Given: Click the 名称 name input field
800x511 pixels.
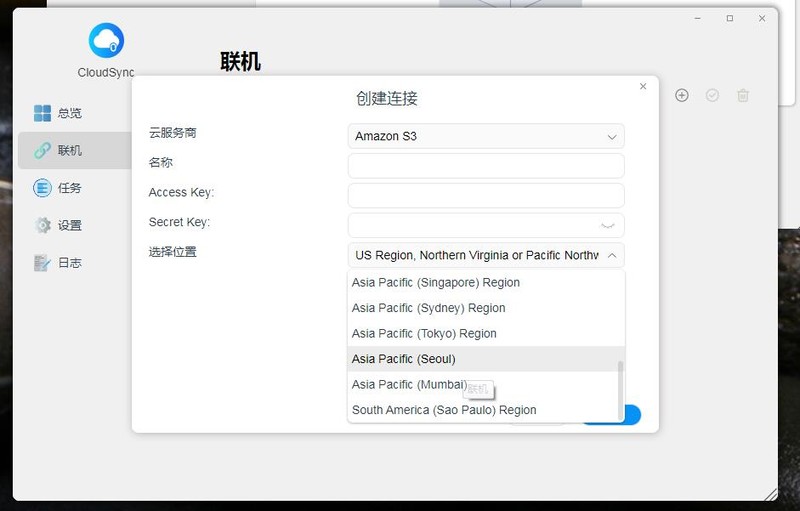Looking at the screenshot, I should [x=486, y=166].
